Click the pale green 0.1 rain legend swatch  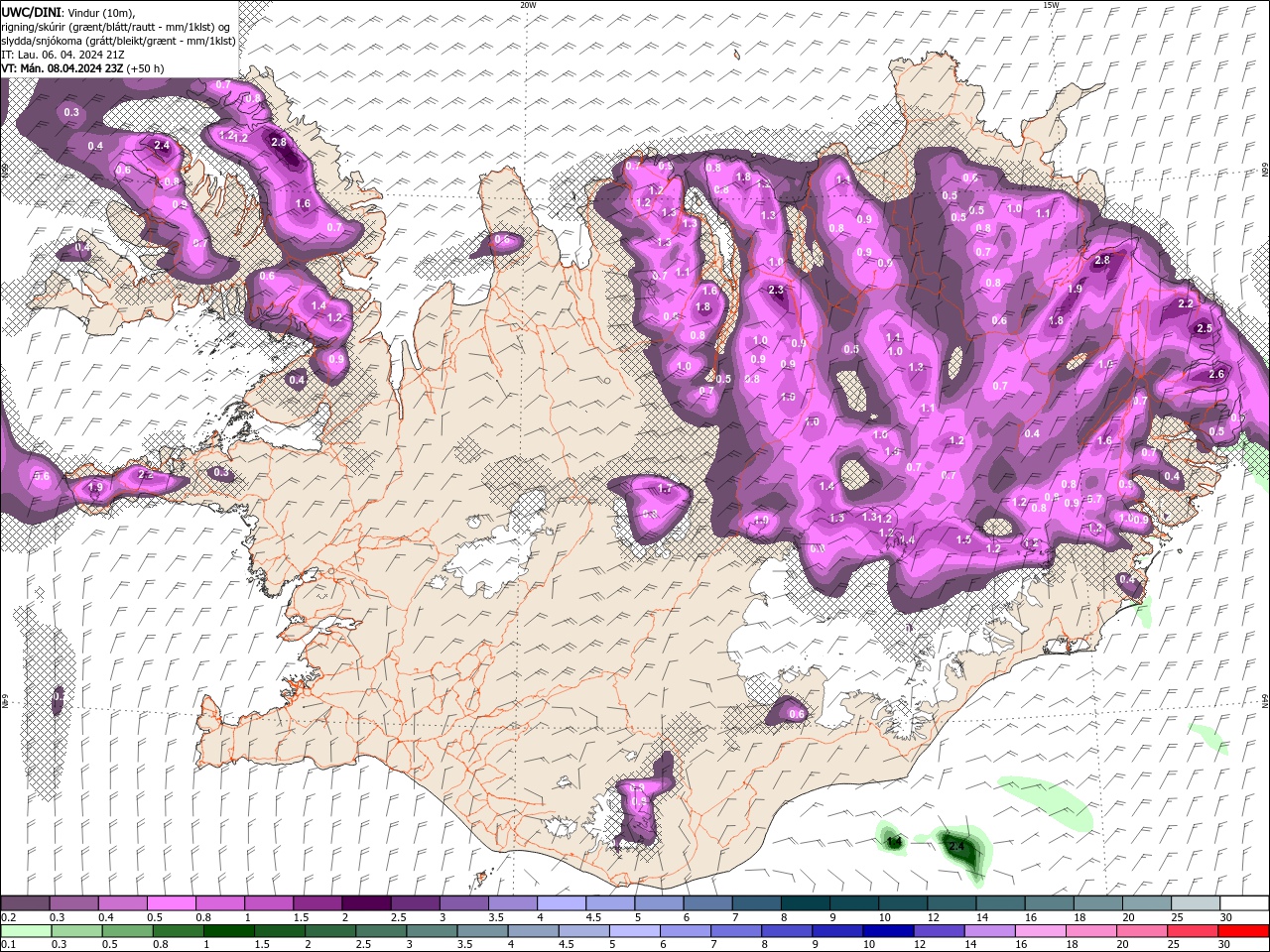26,931
